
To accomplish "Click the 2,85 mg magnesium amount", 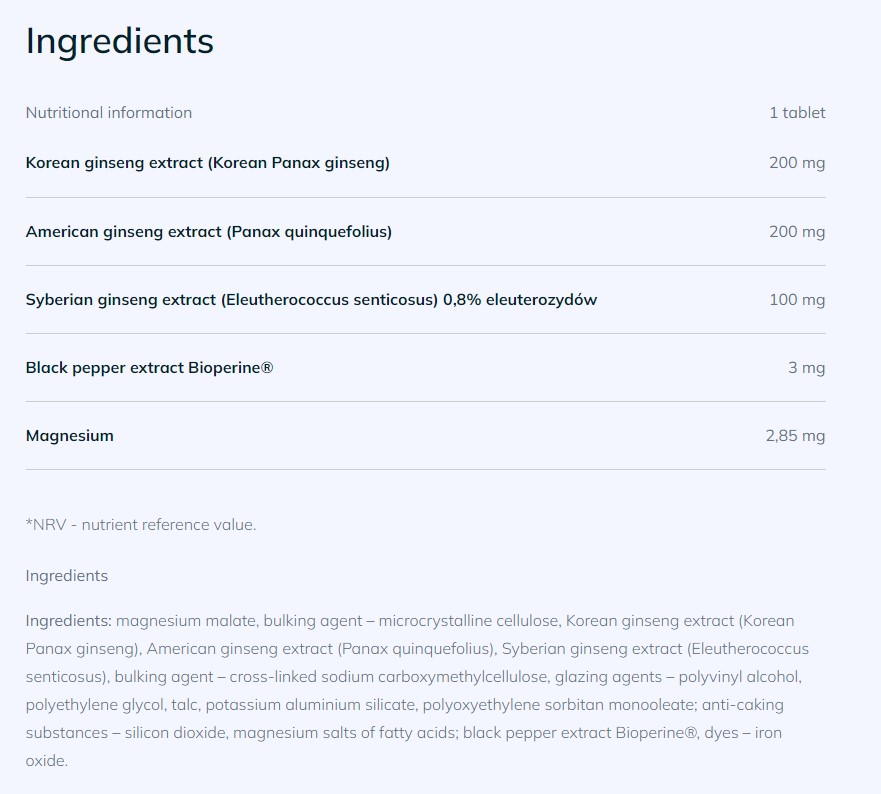I will (795, 436).
